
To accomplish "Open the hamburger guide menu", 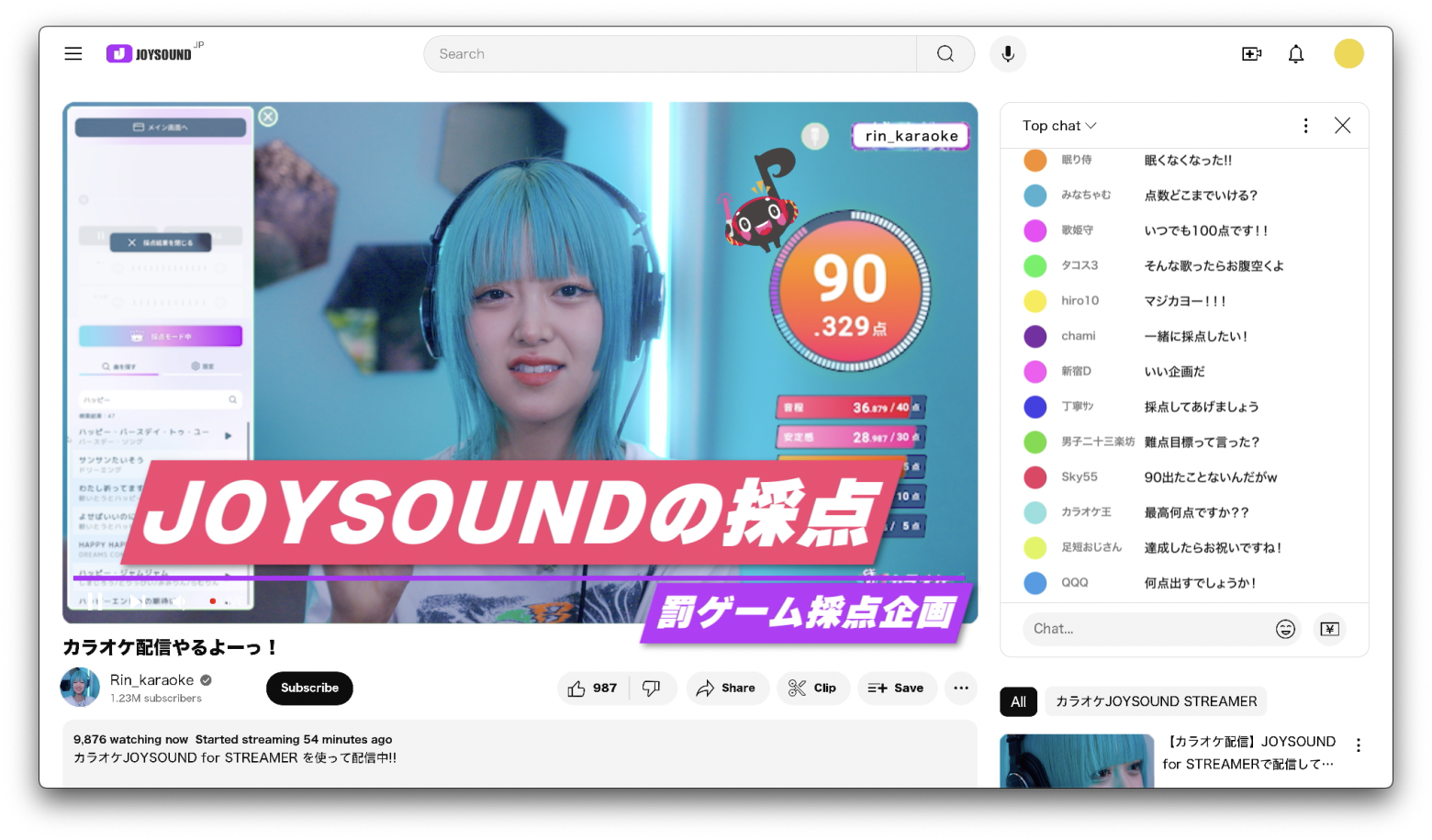I will pos(73,54).
